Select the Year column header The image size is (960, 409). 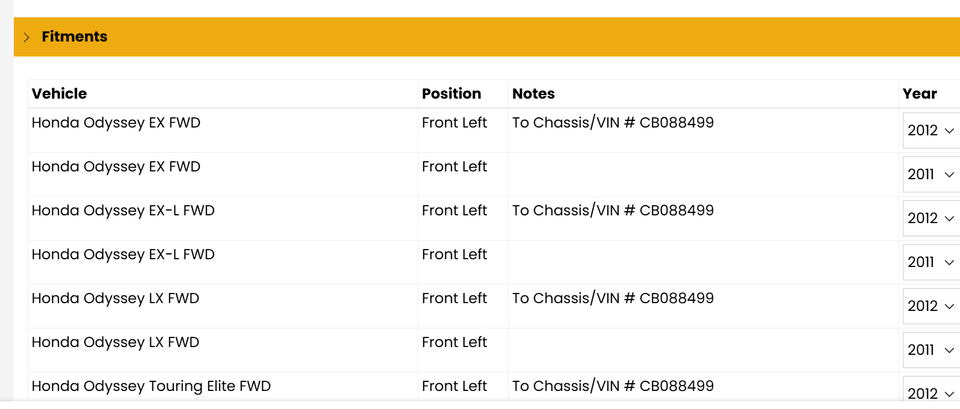(x=920, y=94)
